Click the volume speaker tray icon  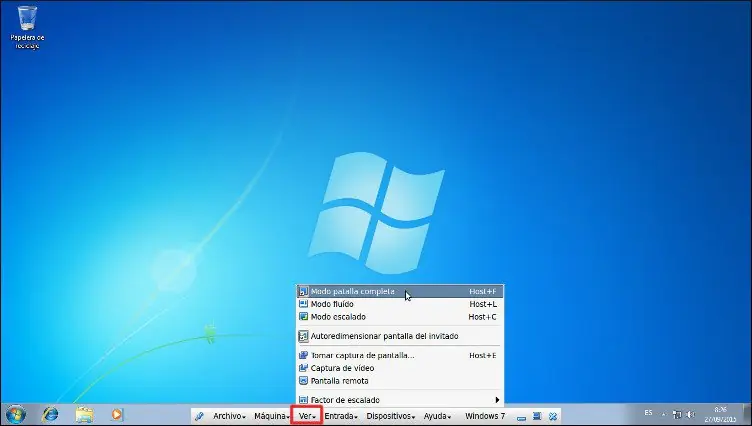click(691, 414)
